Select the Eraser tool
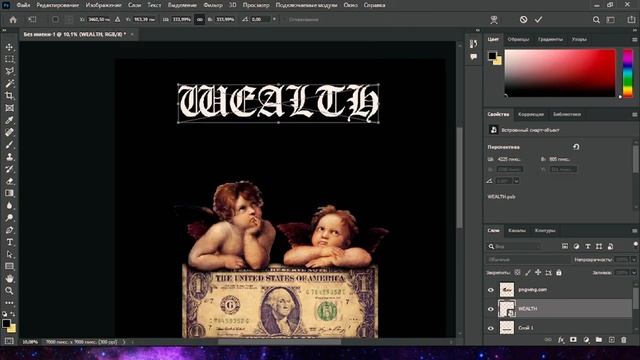 point(9,181)
